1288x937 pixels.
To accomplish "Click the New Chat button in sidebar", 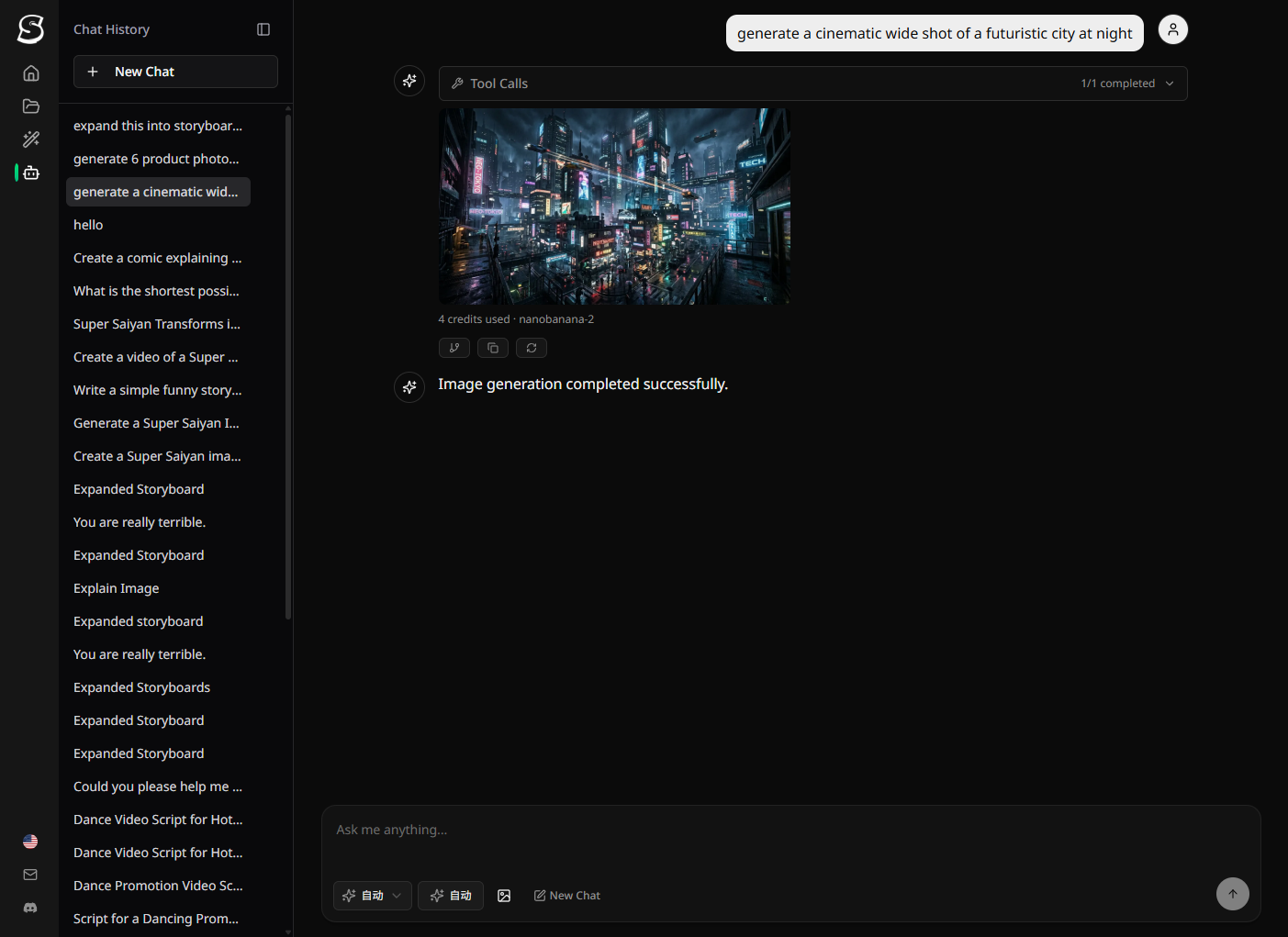I will tap(175, 72).
